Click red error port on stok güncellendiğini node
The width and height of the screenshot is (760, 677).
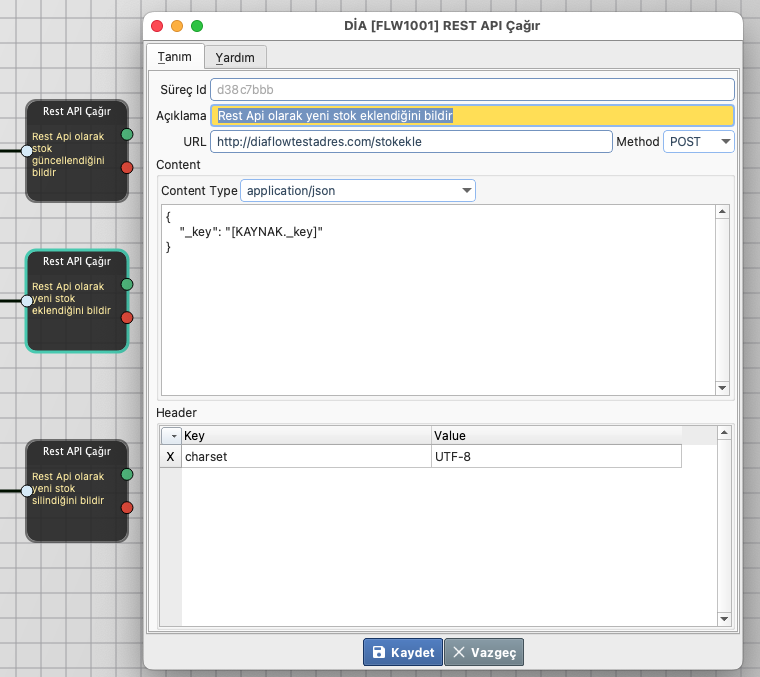point(127,167)
